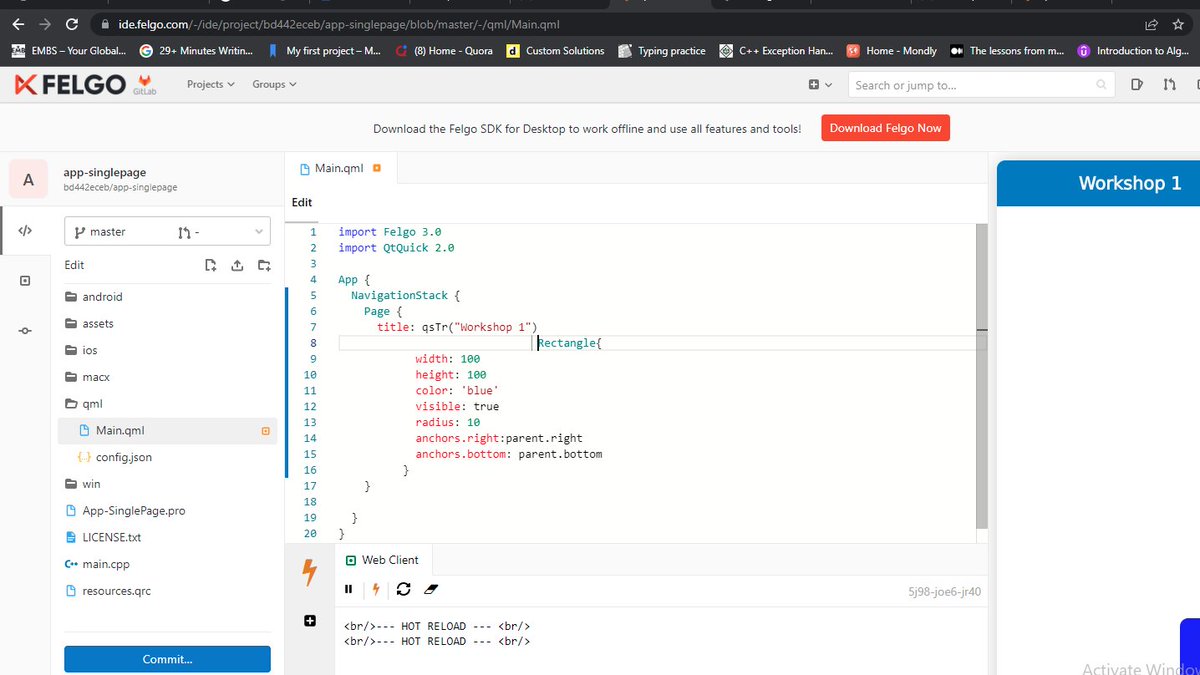1200x675 pixels.
Task: Create a new file in the tree
Action: tap(210, 265)
